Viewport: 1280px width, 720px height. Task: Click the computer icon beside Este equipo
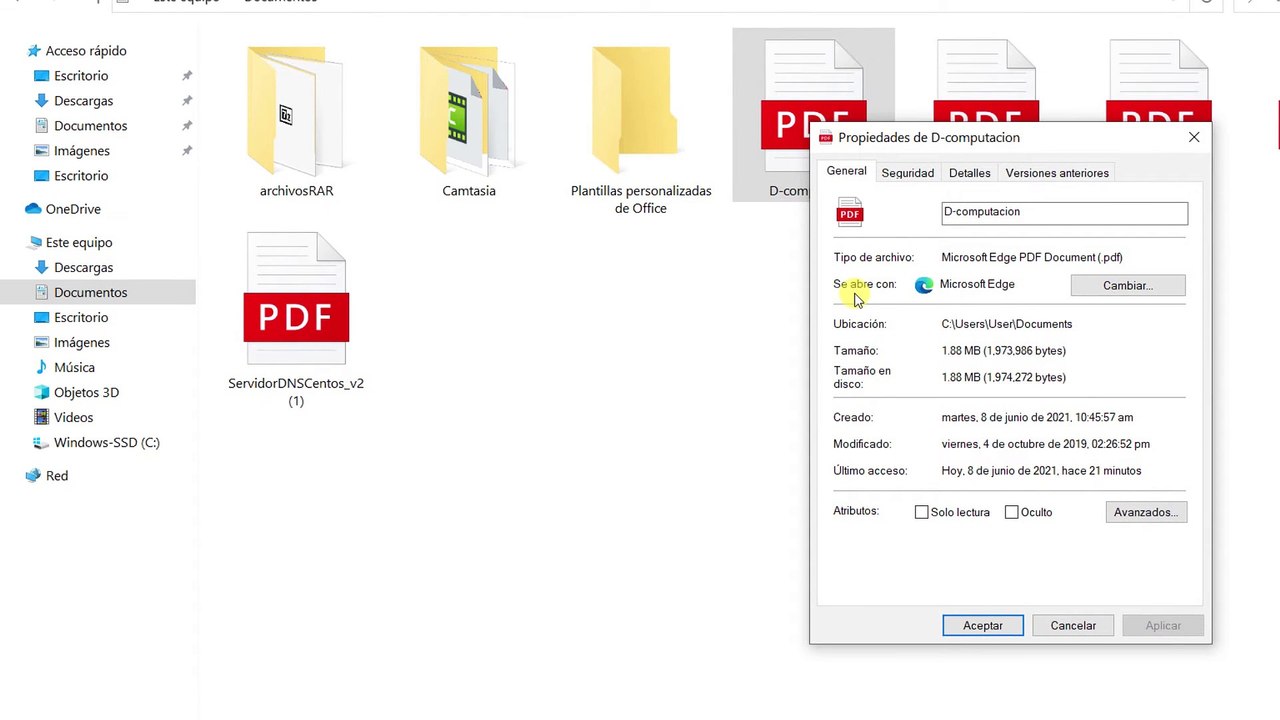[x=34, y=243]
